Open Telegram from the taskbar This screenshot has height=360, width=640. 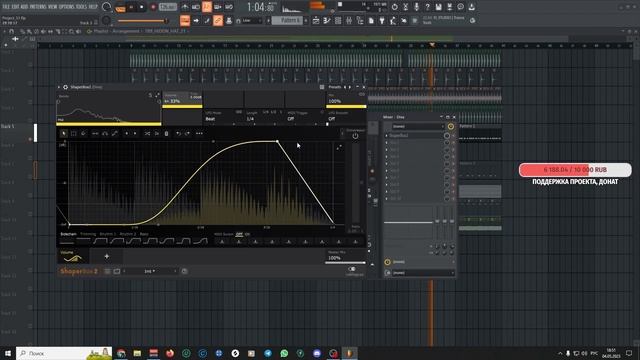(268, 353)
